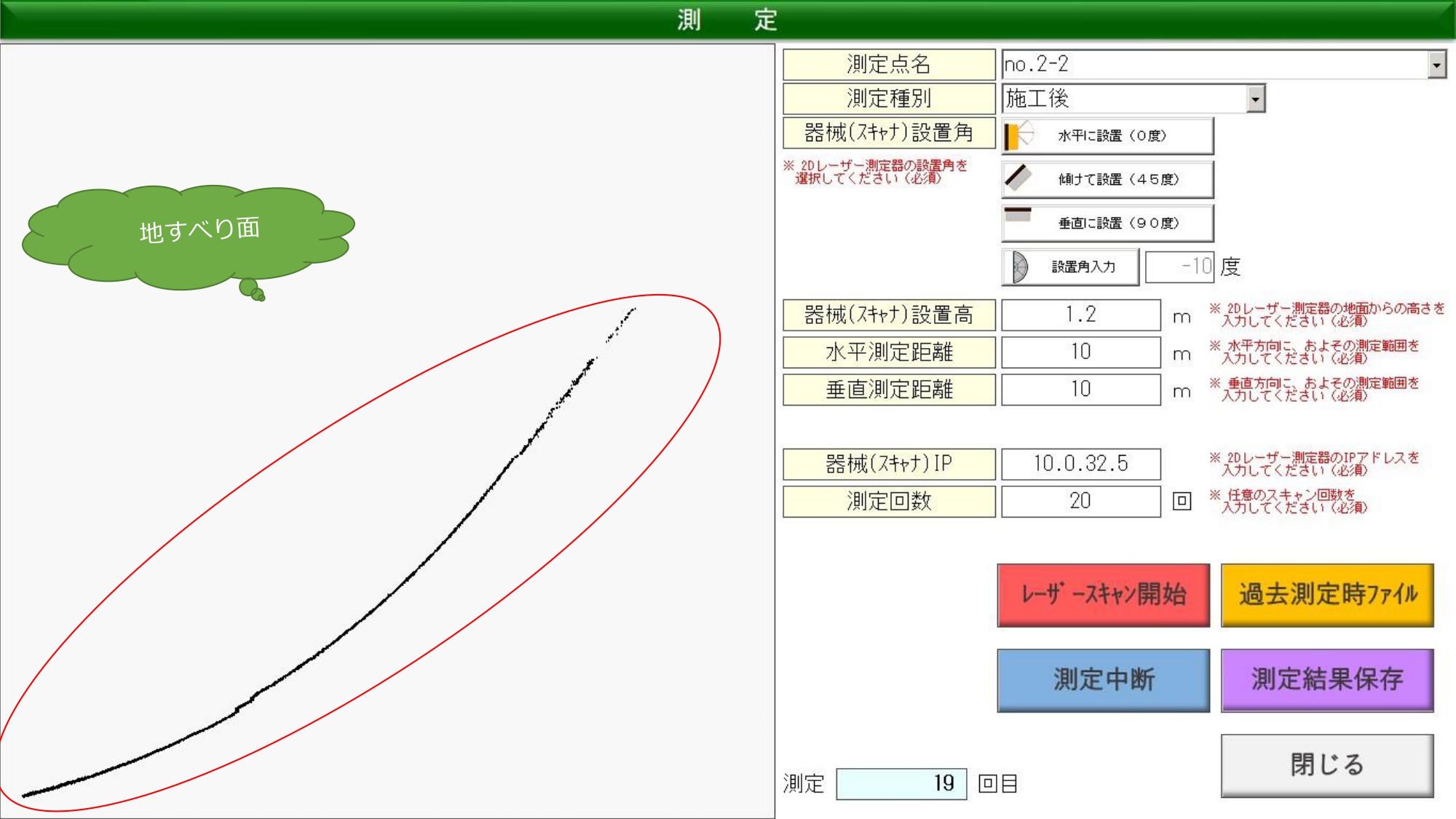The width and height of the screenshot is (1456, 819).
Task: Open 過去測定時ファイル
Action: coord(1327,595)
